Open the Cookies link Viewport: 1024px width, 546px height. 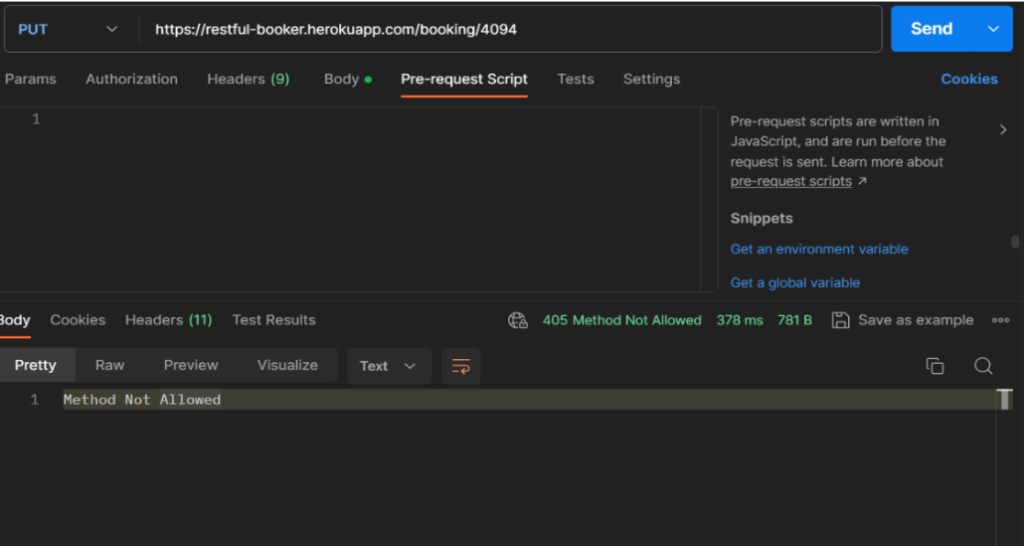(969, 79)
